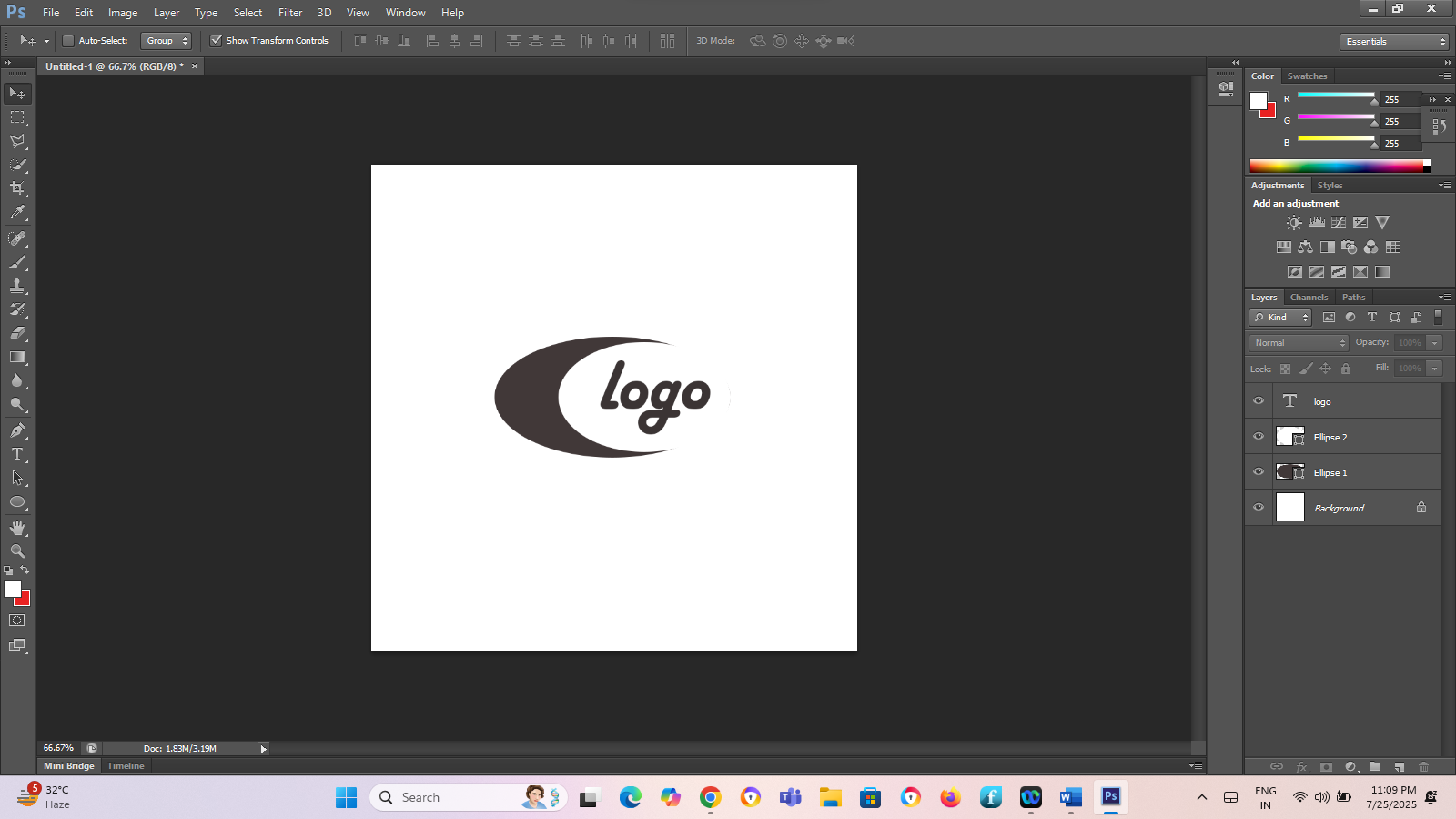Create new group folder icon
Screen dimensions: 1456x819
[x=1375, y=767]
